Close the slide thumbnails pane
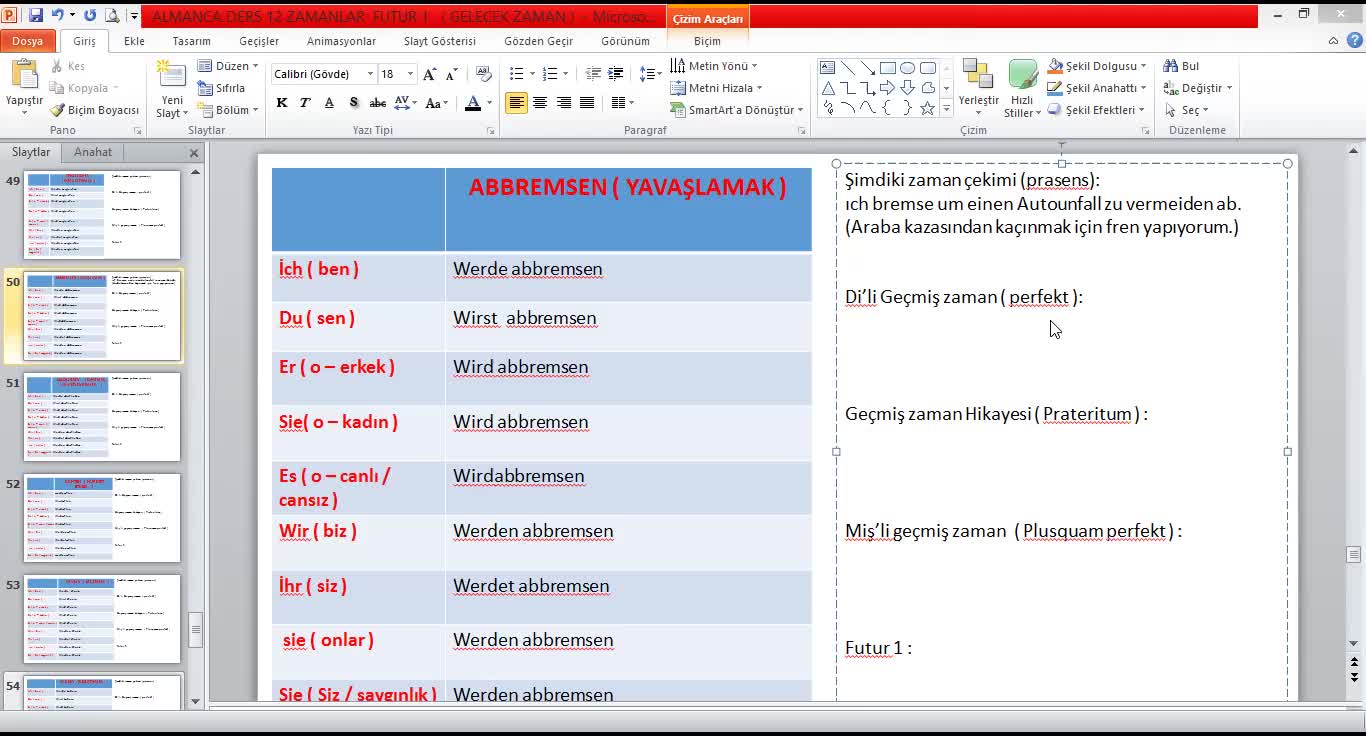This screenshot has width=1366, height=736. point(194,153)
